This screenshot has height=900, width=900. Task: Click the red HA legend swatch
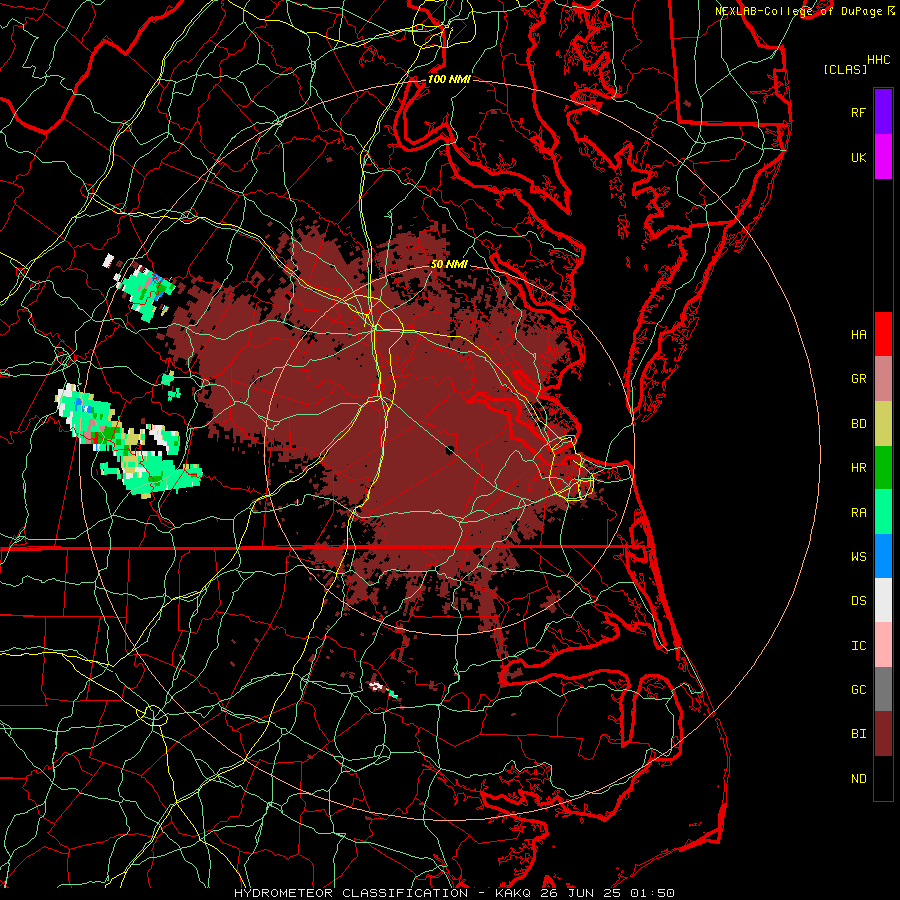pyautogui.click(x=883, y=334)
